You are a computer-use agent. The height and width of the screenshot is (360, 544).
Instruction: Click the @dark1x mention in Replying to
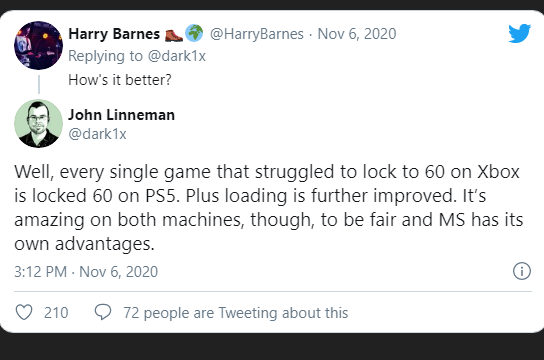pos(177,56)
